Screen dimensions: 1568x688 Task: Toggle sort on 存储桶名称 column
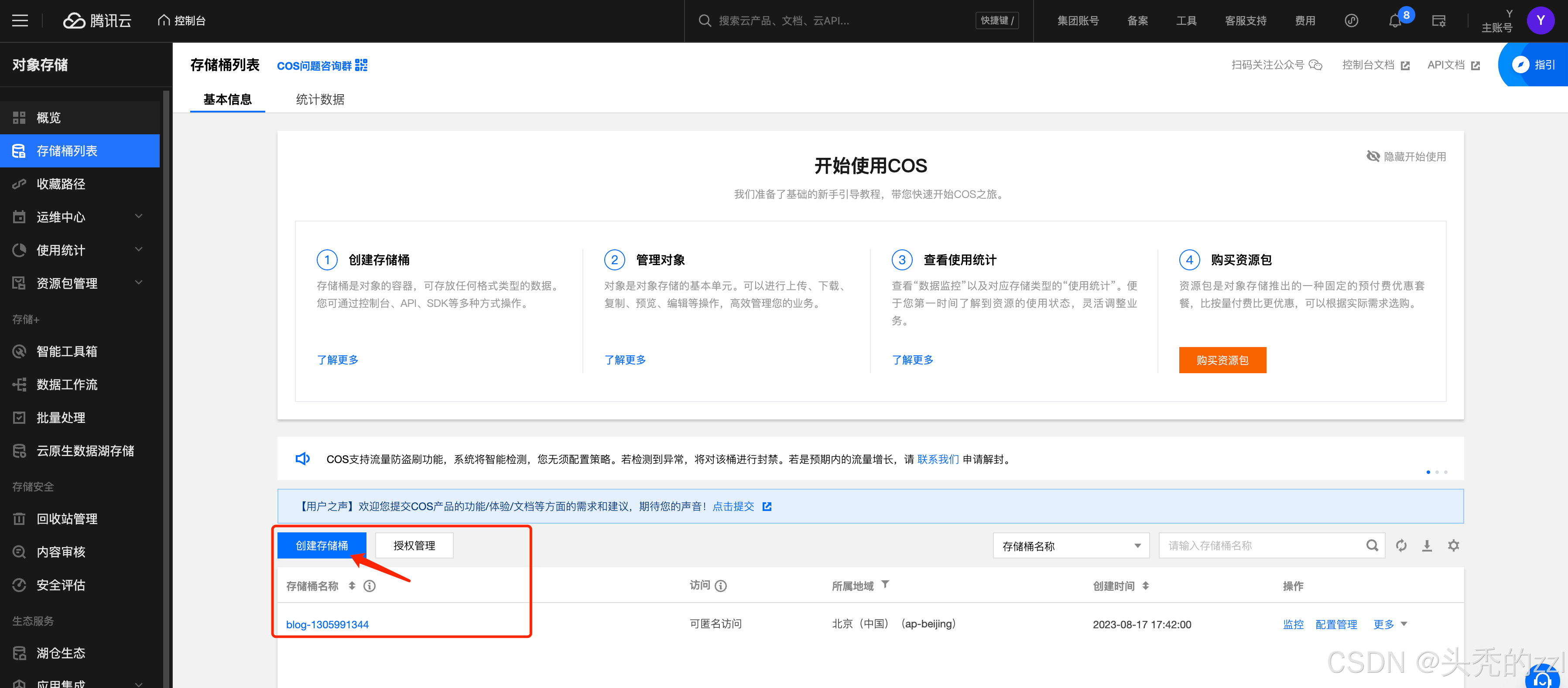coord(352,585)
